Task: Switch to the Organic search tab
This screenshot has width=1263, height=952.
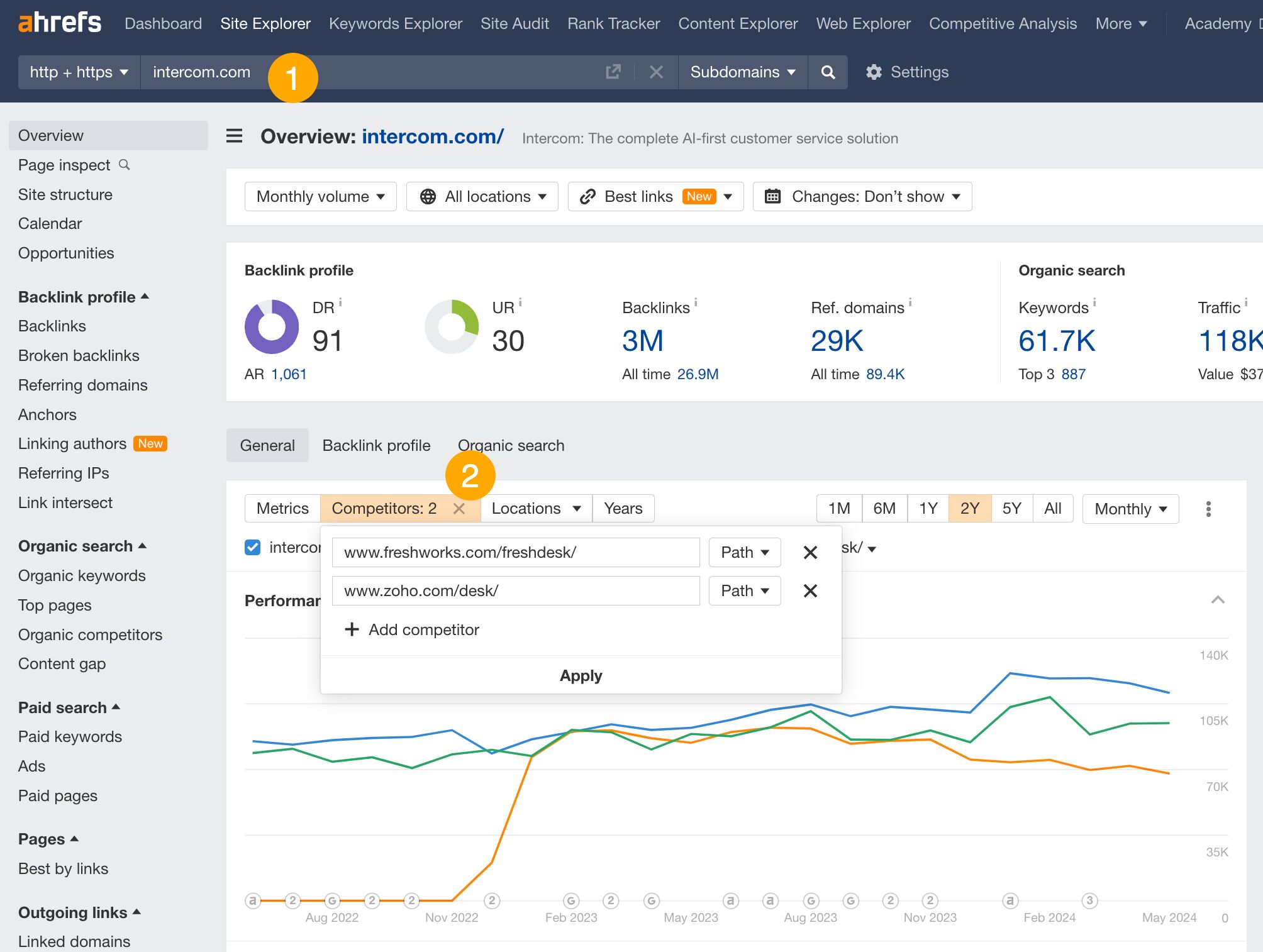Action: (511, 445)
